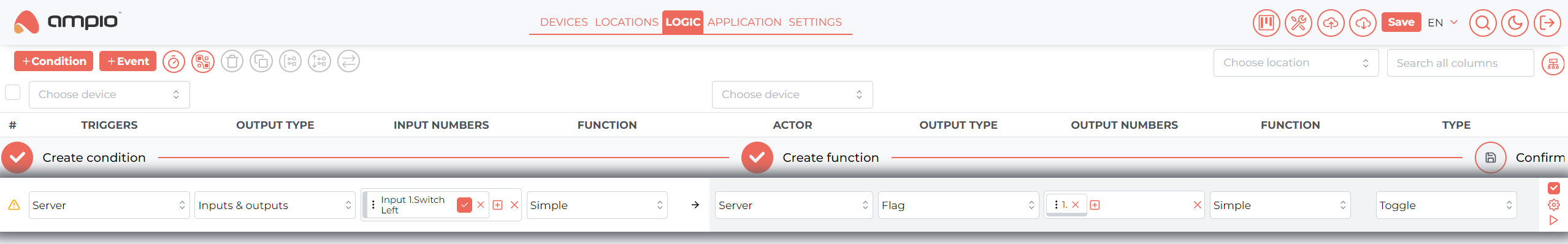Click the +Condition button

(54, 61)
